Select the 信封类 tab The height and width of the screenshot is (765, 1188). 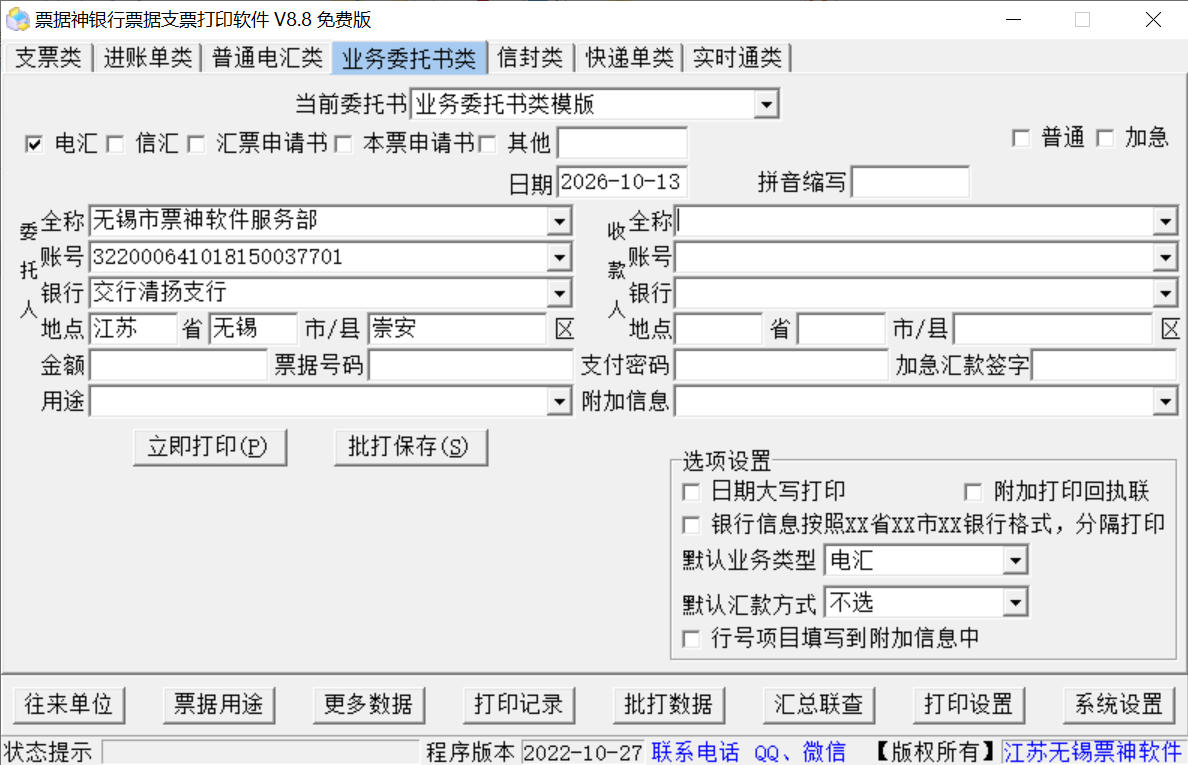coord(530,58)
